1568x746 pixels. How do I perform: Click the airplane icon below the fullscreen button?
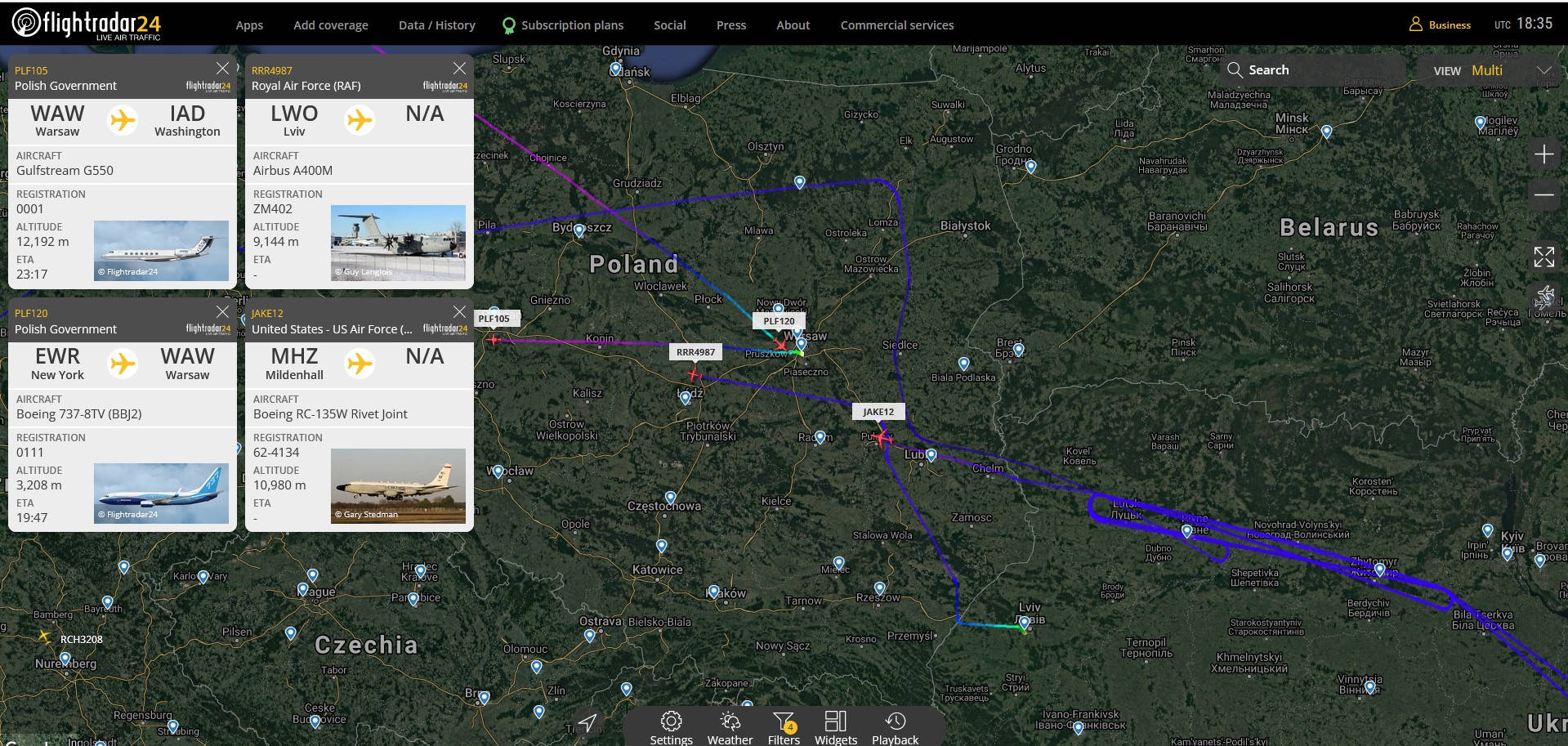tap(1544, 296)
